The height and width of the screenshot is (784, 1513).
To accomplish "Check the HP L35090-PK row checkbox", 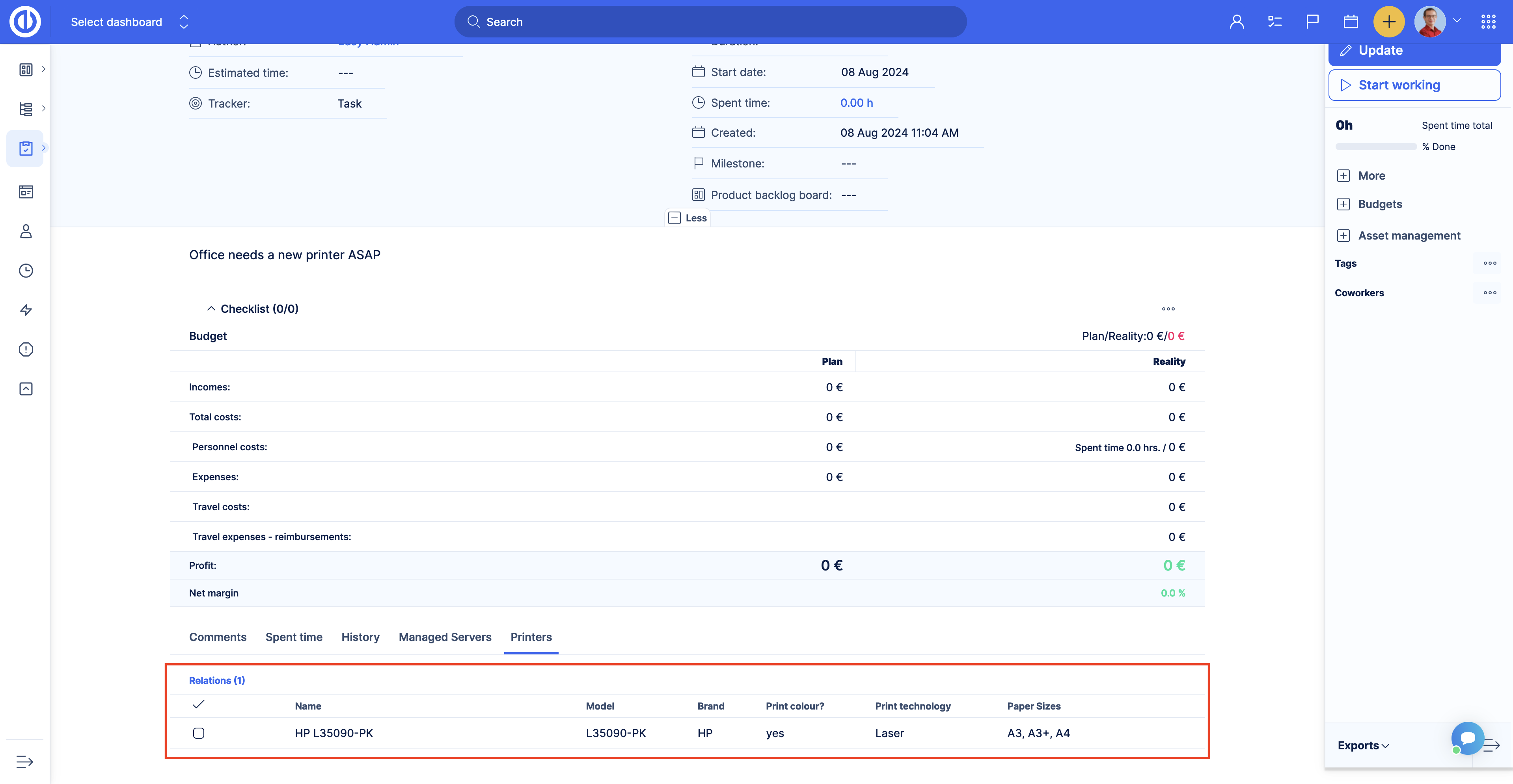I will tap(199, 733).
